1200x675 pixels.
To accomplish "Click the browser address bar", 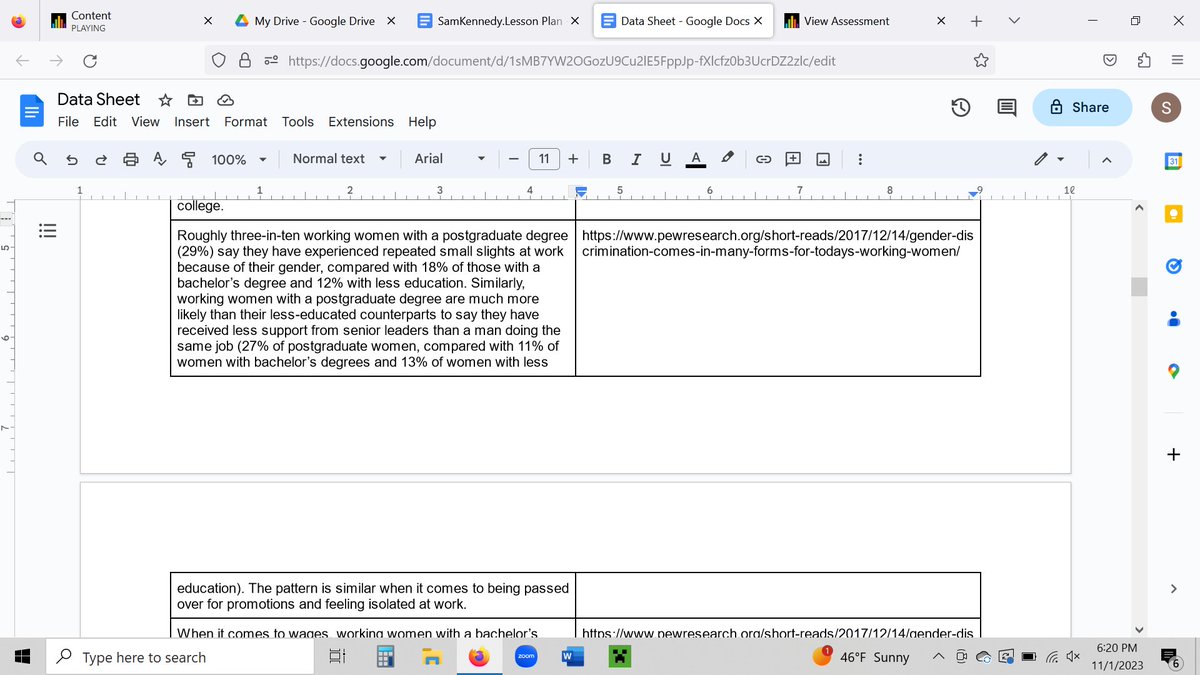I will (600, 61).
